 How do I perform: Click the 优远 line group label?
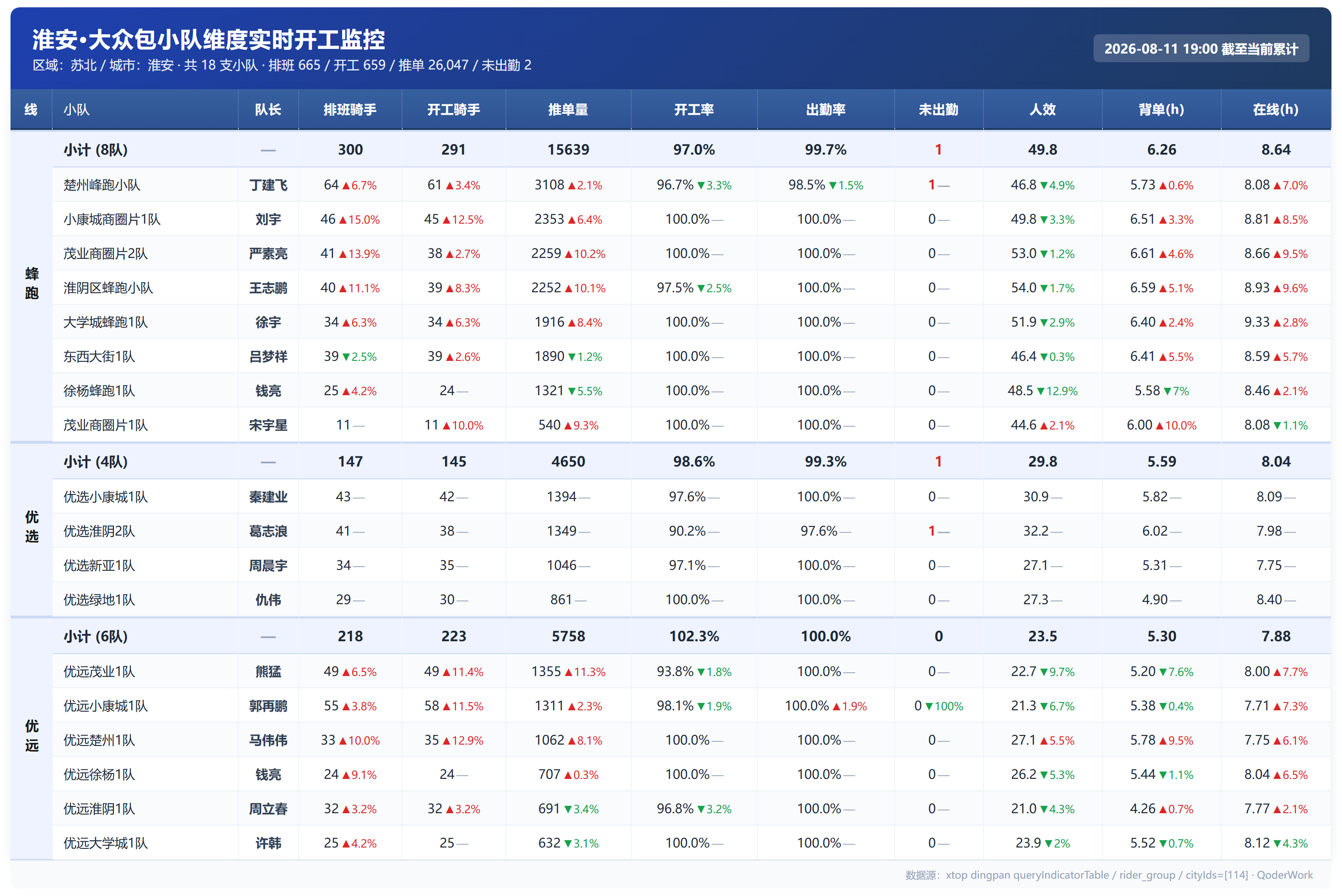pyautogui.click(x=32, y=735)
